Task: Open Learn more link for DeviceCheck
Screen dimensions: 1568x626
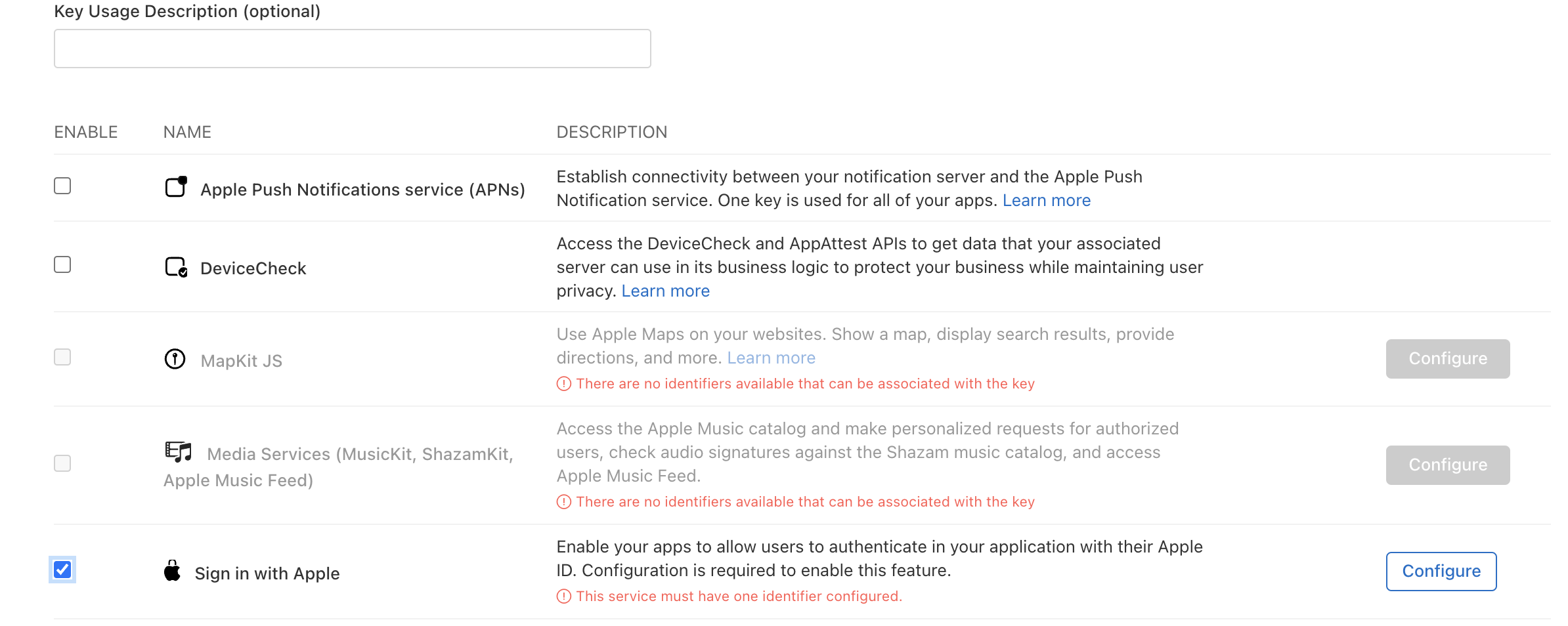Action: tap(666, 291)
